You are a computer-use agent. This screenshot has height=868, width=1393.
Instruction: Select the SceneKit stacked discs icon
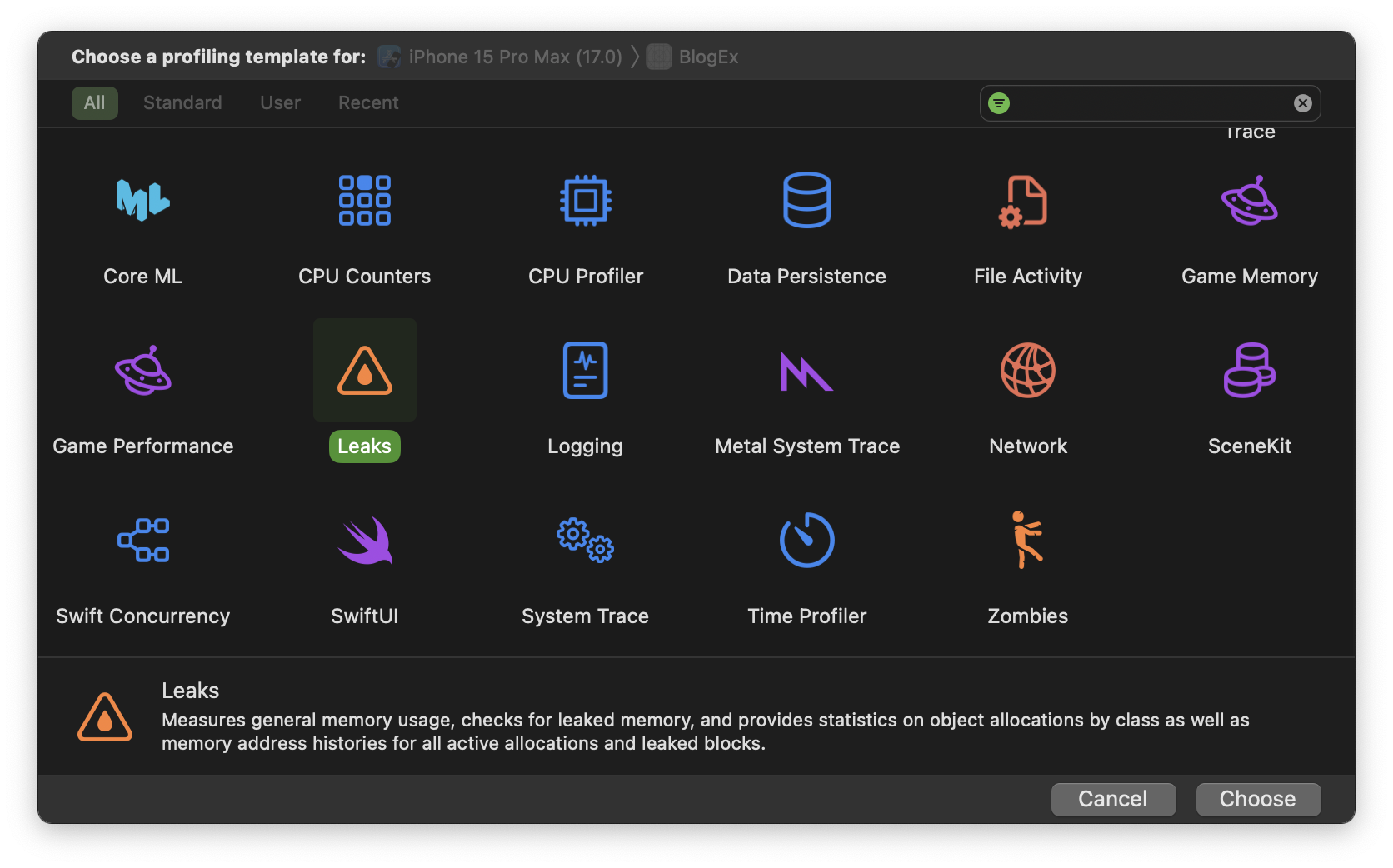1250,370
